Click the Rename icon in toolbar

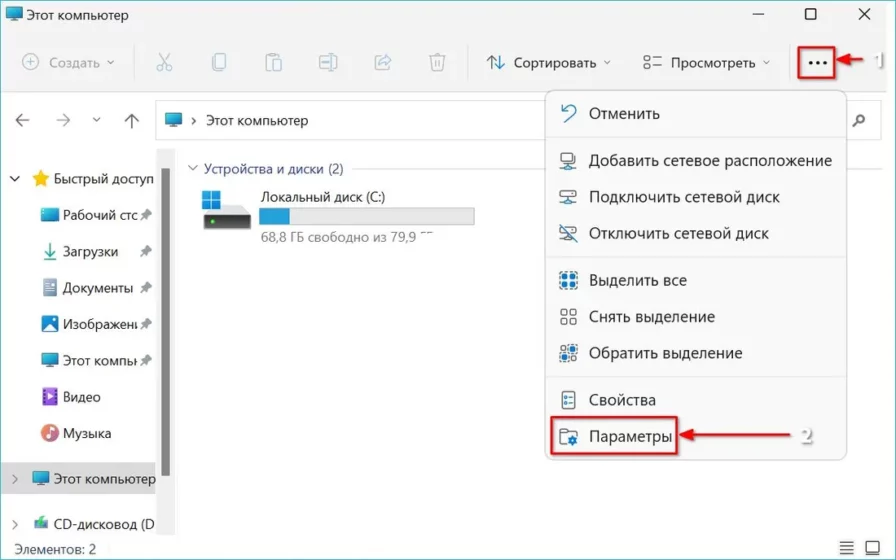pyautogui.click(x=328, y=62)
